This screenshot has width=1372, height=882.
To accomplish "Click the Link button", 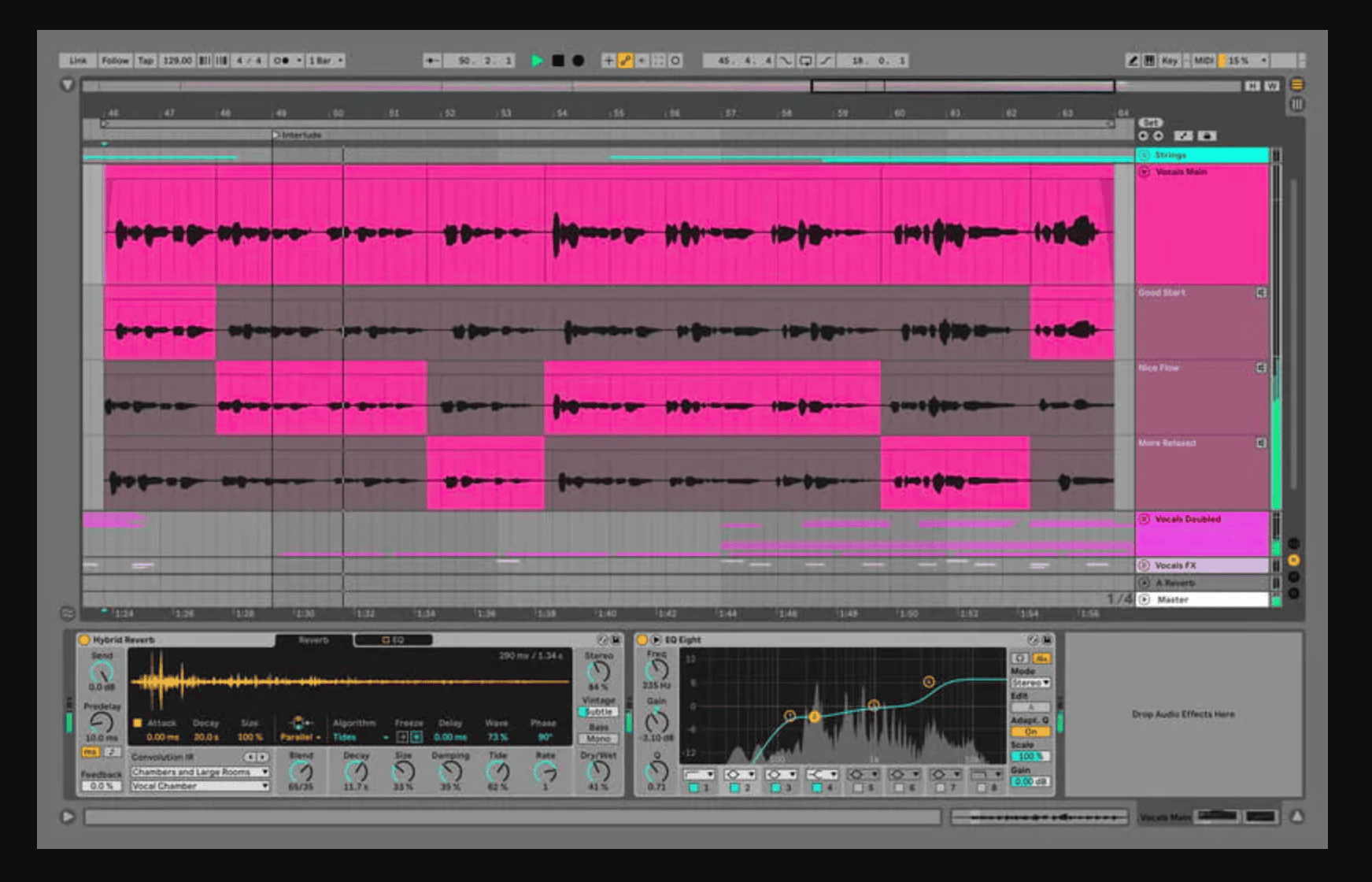I will tap(78, 61).
